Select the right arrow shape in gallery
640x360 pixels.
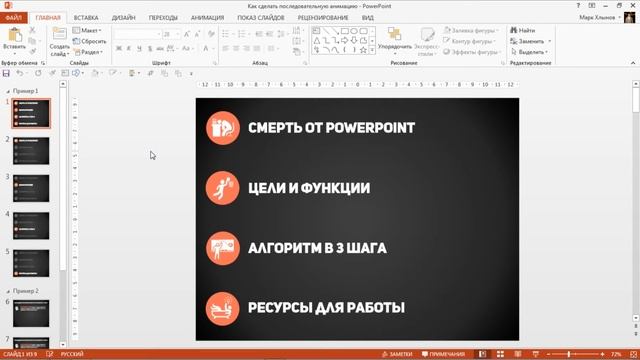(344, 40)
